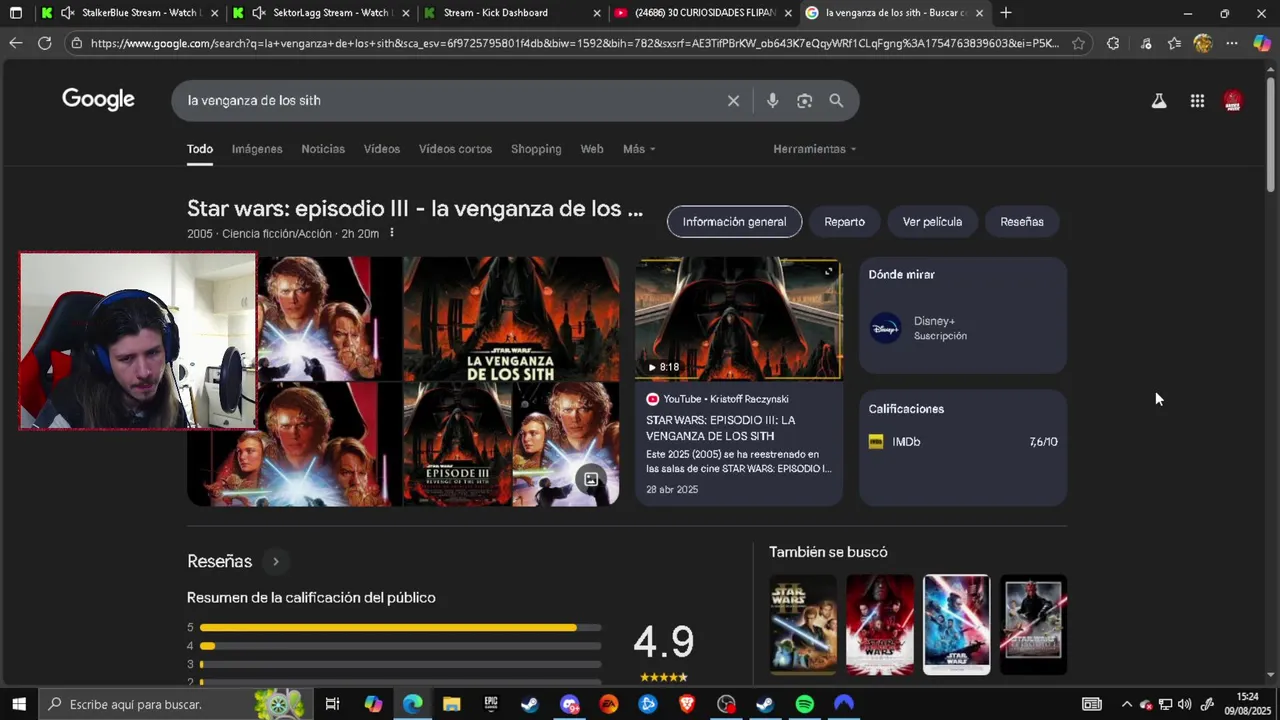Open a new browser tab

point(1006,13)
